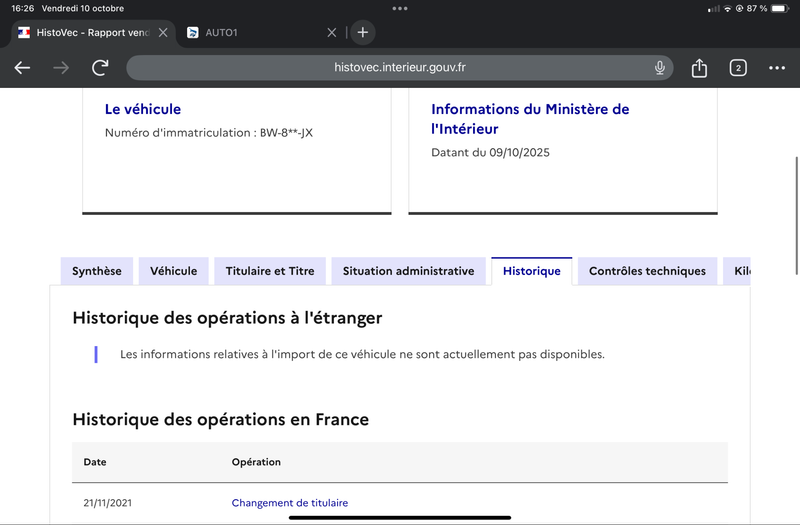800x525 pixels.
Task: Tap the three dots at top center
Action: point(400,8)
